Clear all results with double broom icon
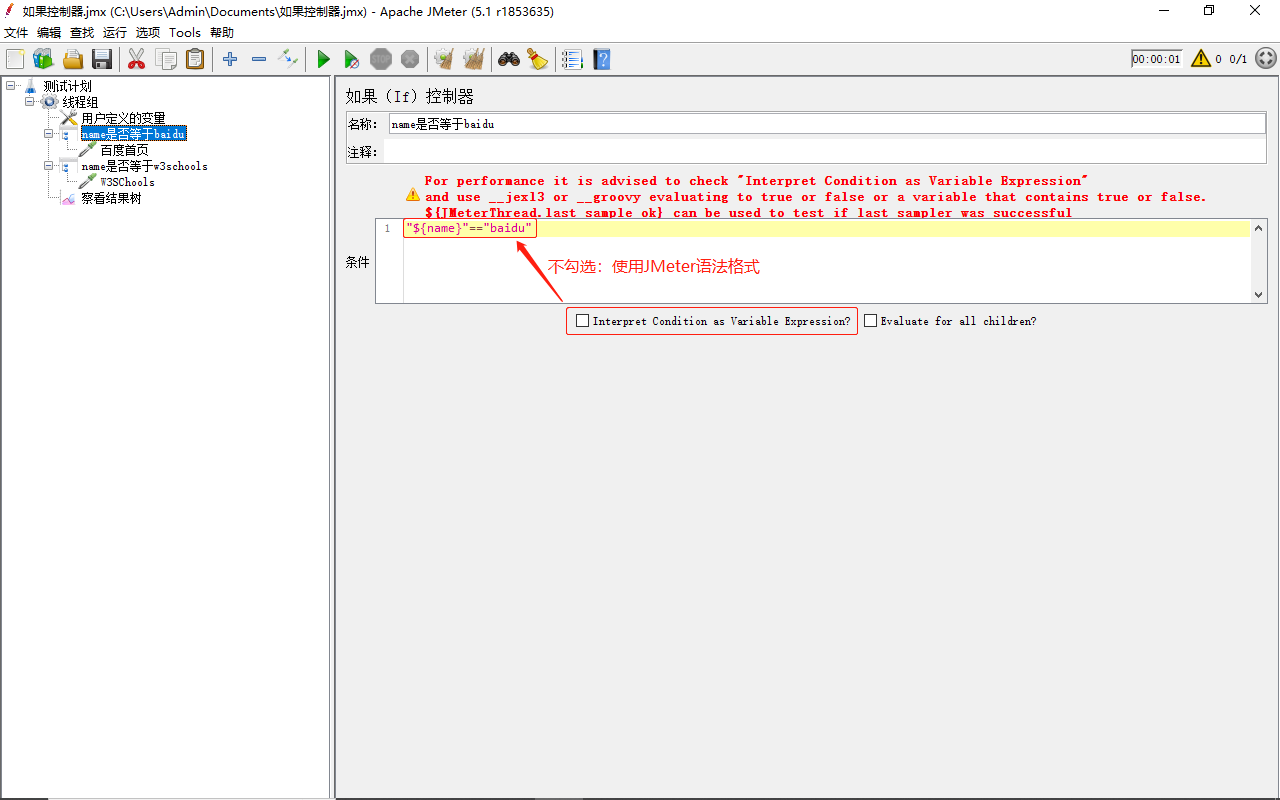 pyautogui.click(x=474, y=59)
